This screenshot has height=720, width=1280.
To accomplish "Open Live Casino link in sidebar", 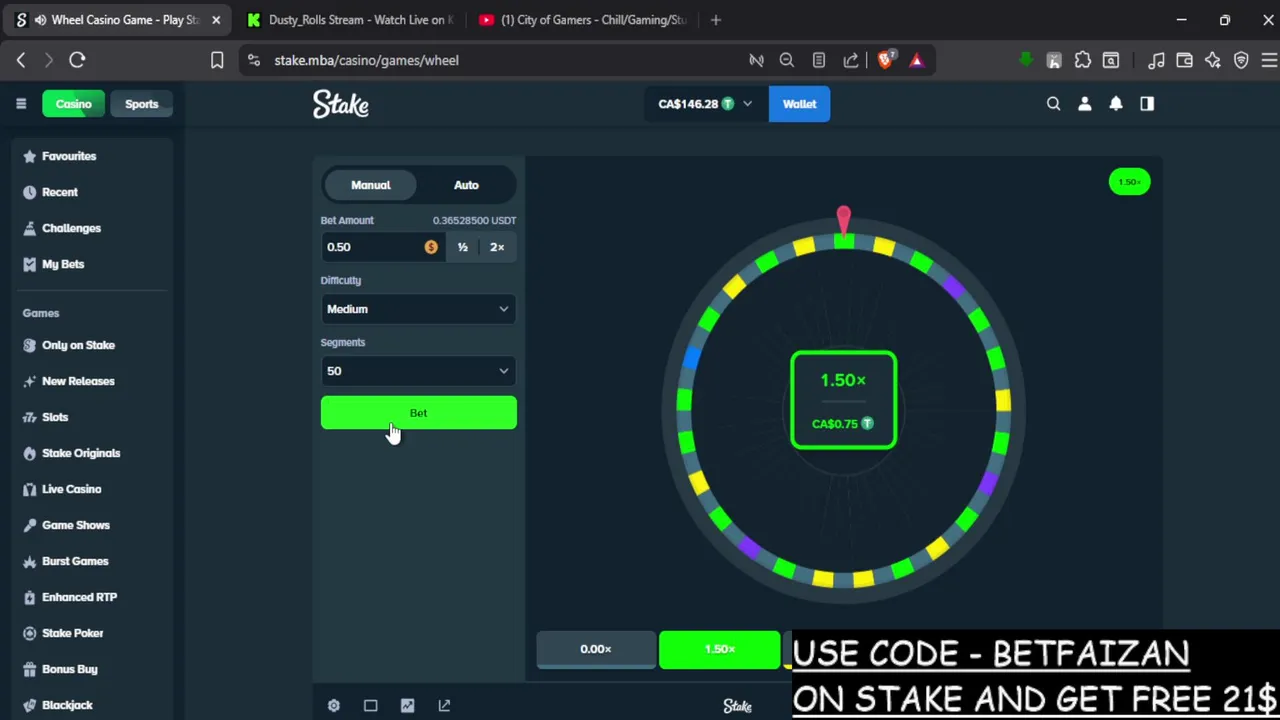I will [x=71, y=489].
